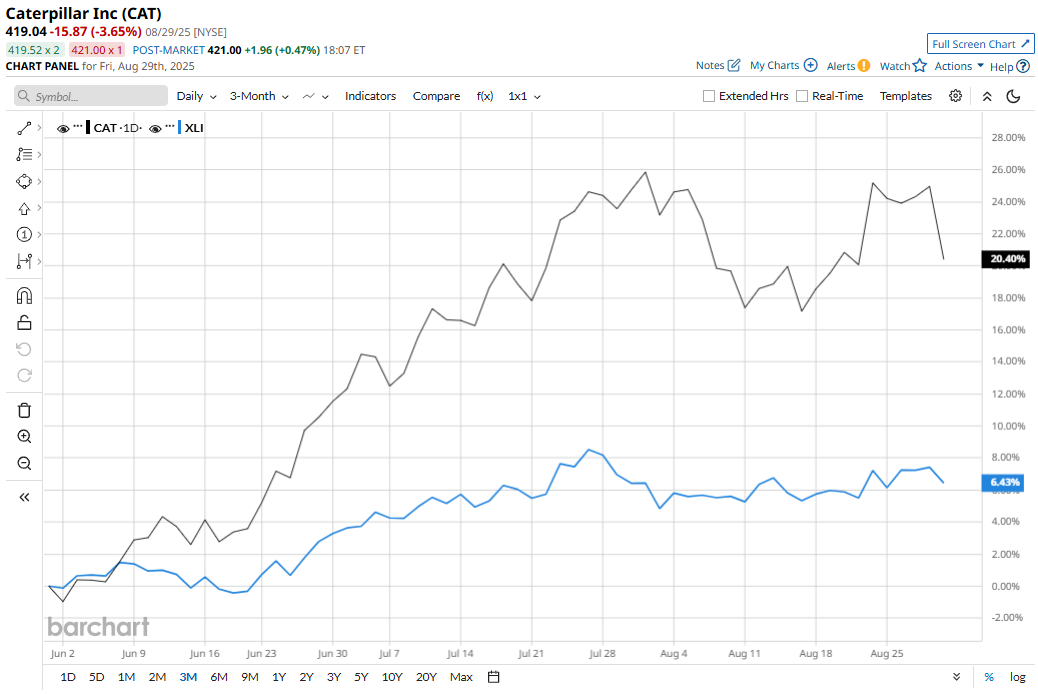Choose the arrow marker tool
1038x694 pixels.
(24, 209)
